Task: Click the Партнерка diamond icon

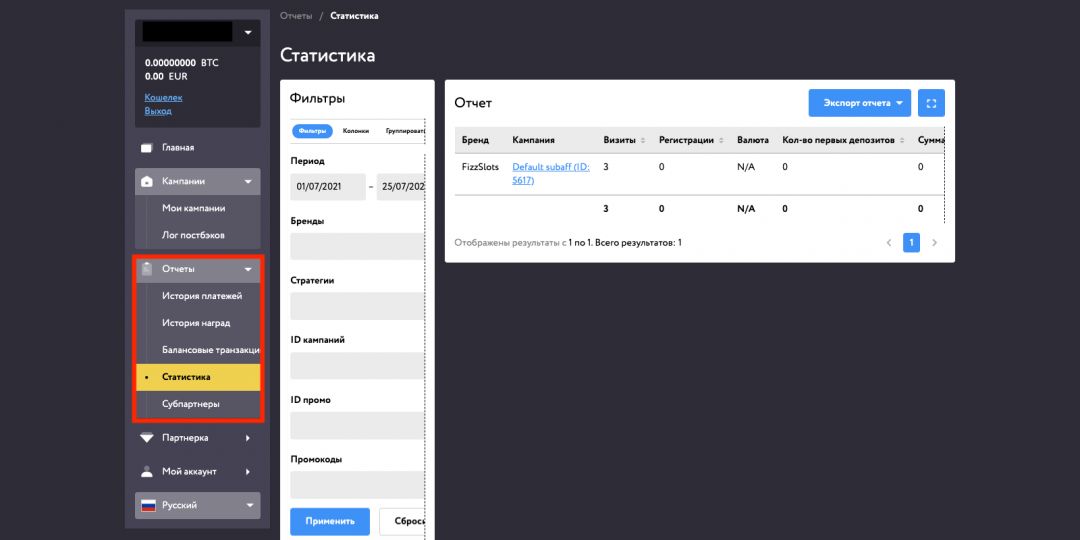Action: click(x=147, y=438)
